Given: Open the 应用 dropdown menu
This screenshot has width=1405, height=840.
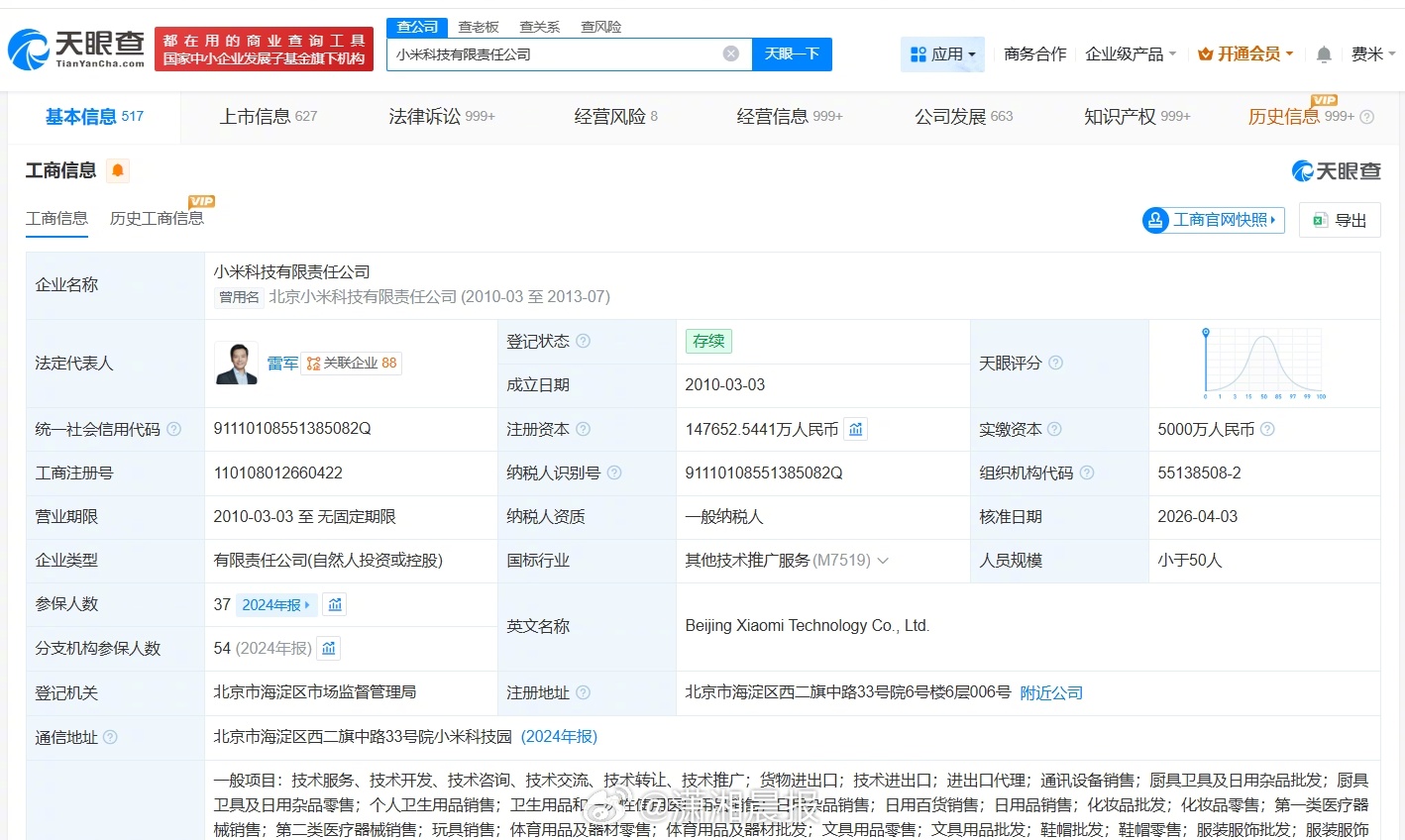Looking at the screenshot, I should pos(942,54).
